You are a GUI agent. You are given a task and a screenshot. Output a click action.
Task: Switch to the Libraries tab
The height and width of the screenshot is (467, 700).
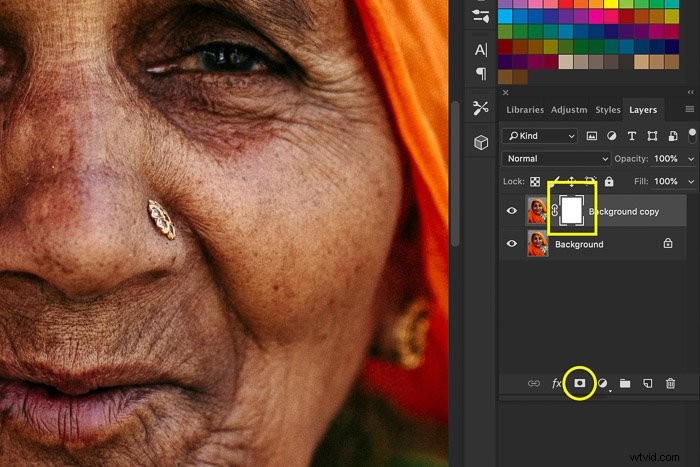525,110
